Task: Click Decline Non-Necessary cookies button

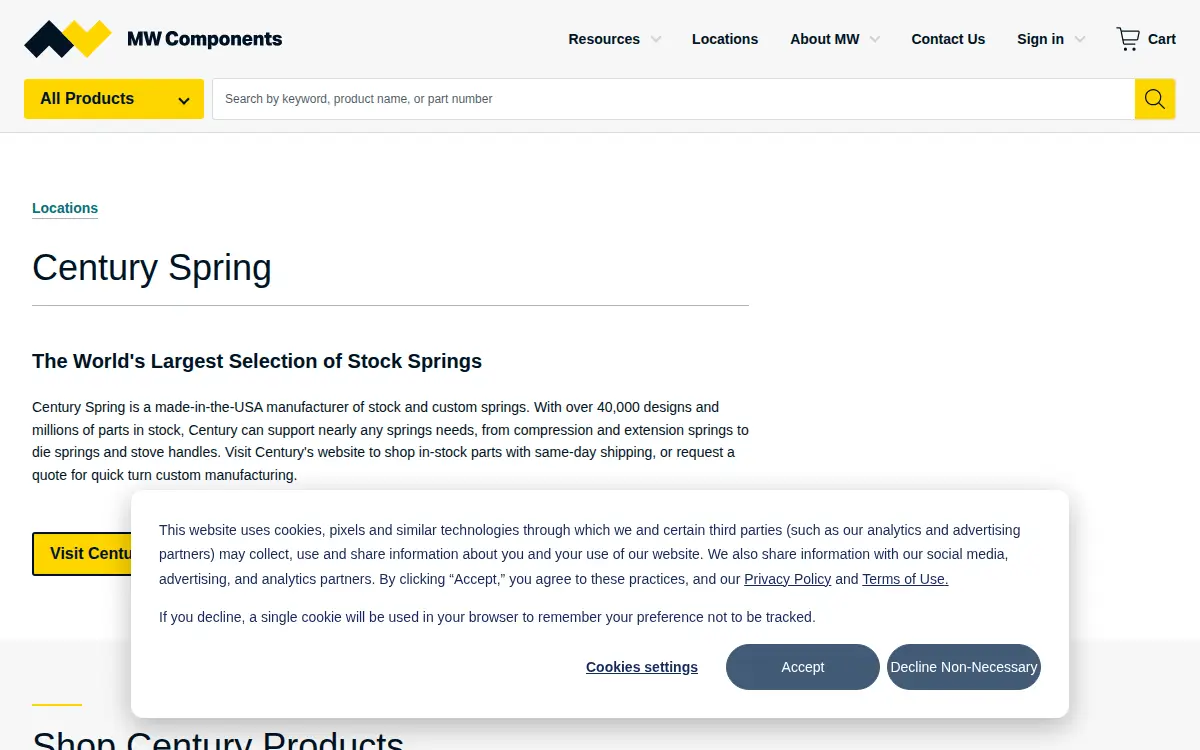Action: coord(964,667)
